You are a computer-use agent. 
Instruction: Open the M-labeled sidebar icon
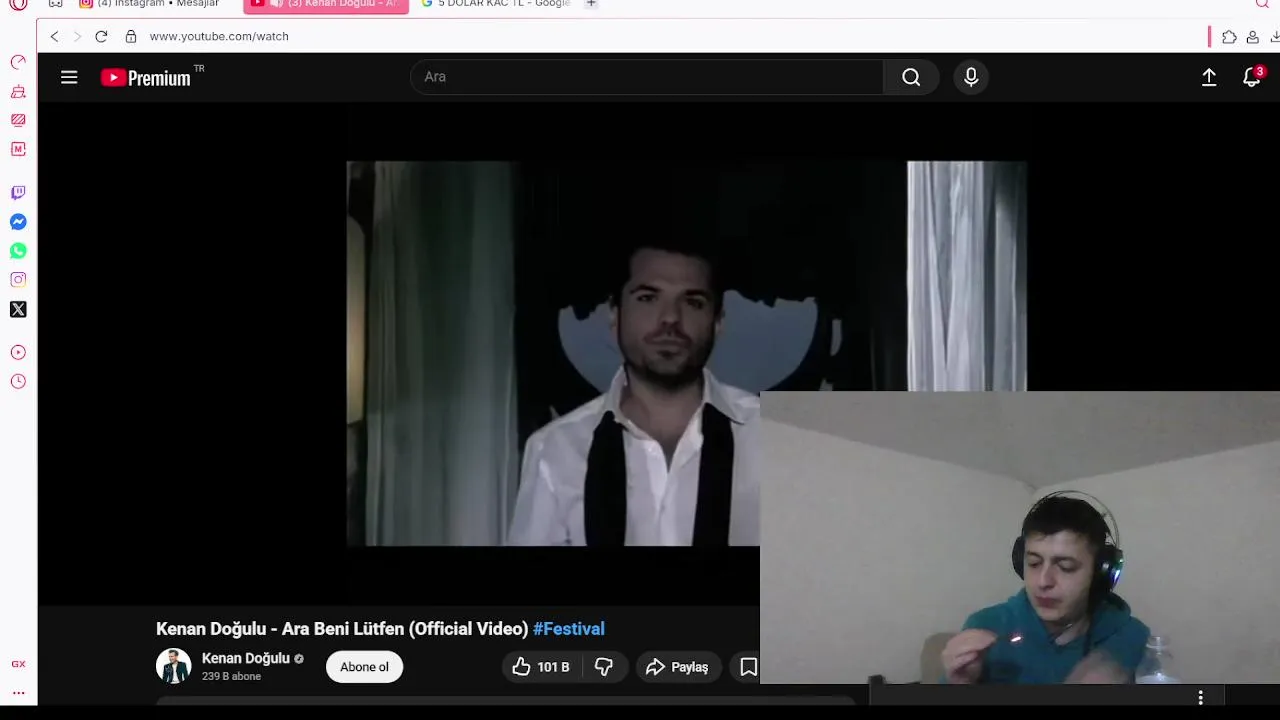coord(18,149)
